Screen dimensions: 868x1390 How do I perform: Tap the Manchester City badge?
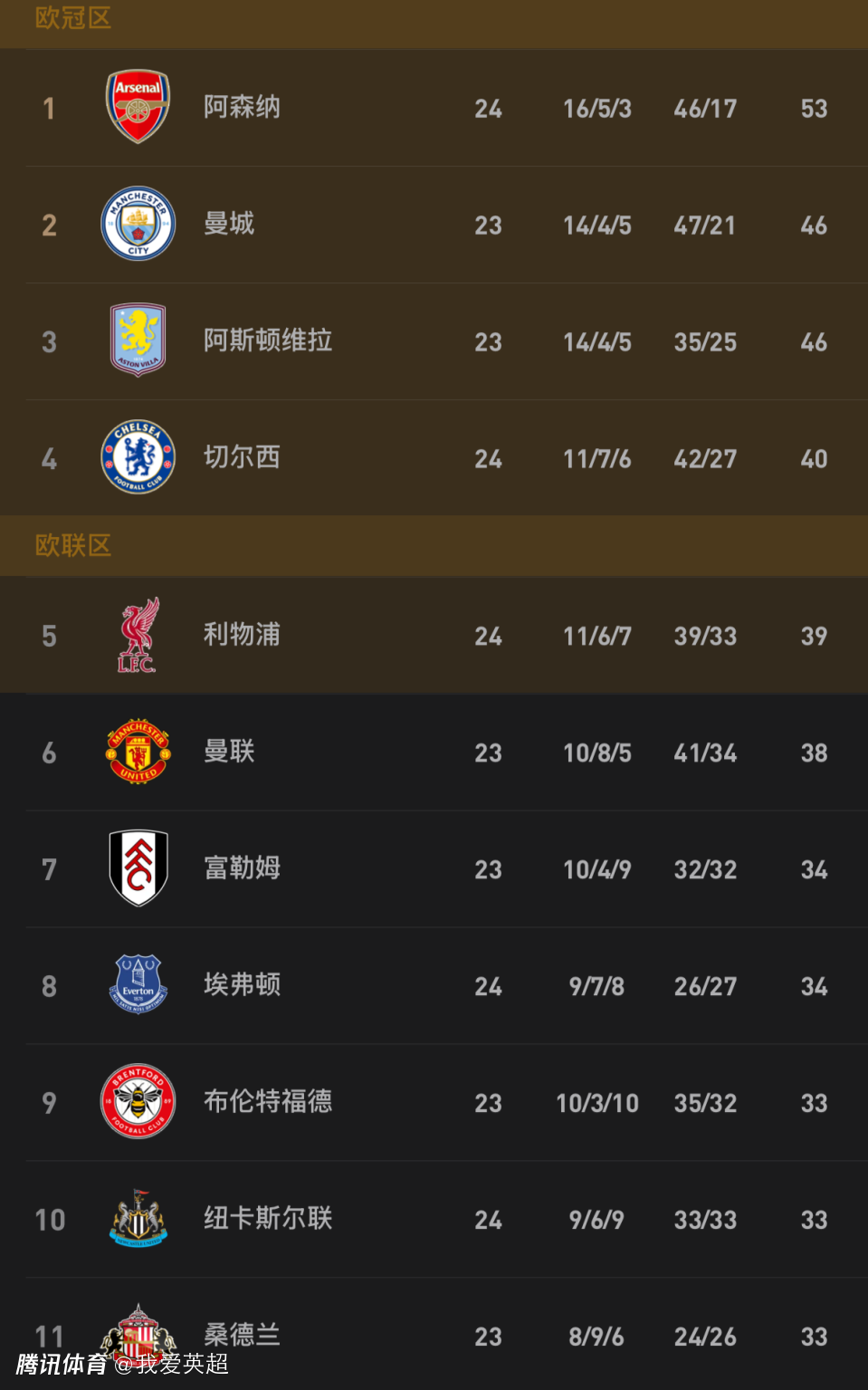pos(138,224)
